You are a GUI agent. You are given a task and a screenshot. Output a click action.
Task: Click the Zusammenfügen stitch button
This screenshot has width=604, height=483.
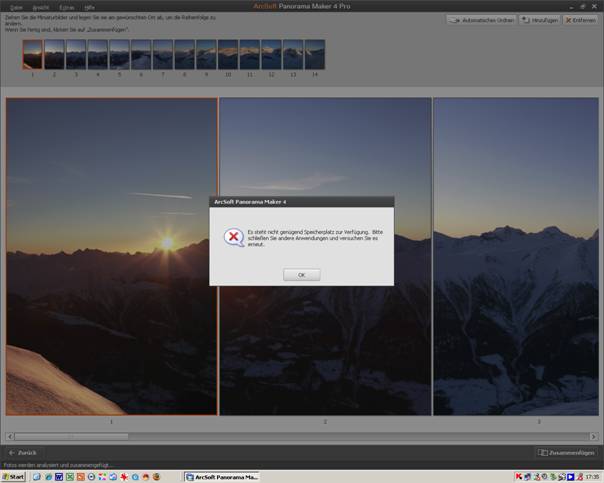point(566,453)
